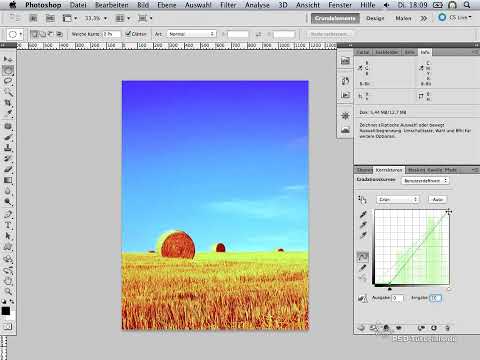This screenshot has height=360, width=480.
Task: Select the Brush tool
Action: (x=8, y=138)
